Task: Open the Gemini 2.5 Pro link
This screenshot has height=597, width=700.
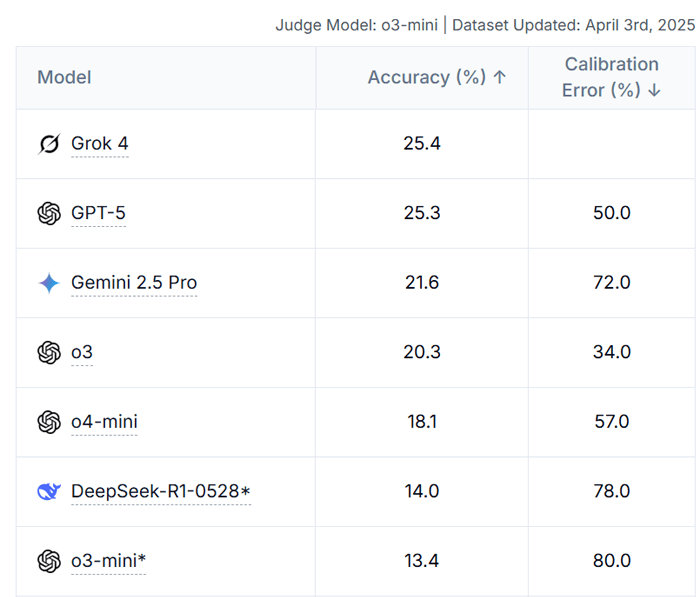Action: (134, 283)
